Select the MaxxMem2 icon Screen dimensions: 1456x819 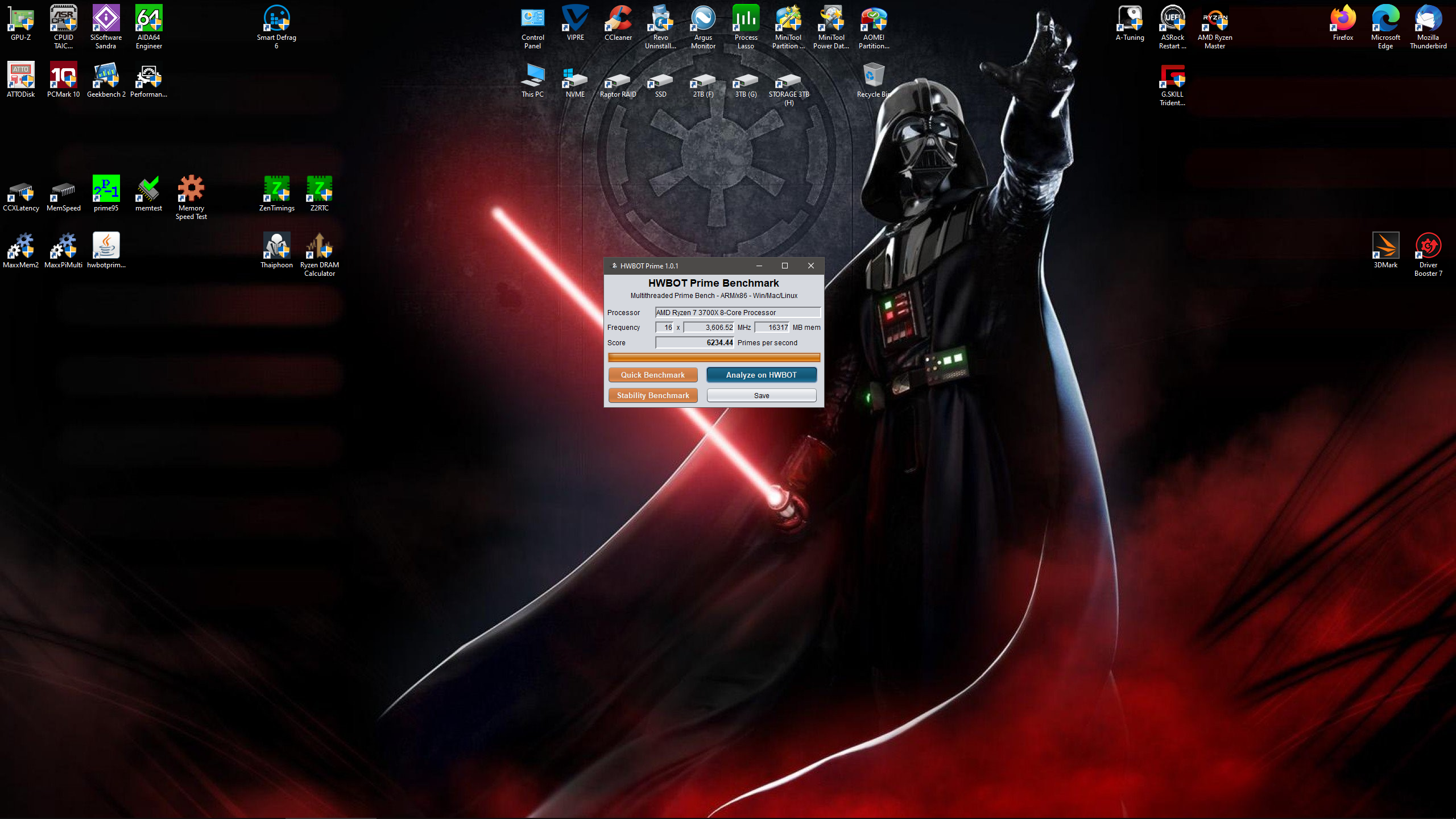point(21,250)
